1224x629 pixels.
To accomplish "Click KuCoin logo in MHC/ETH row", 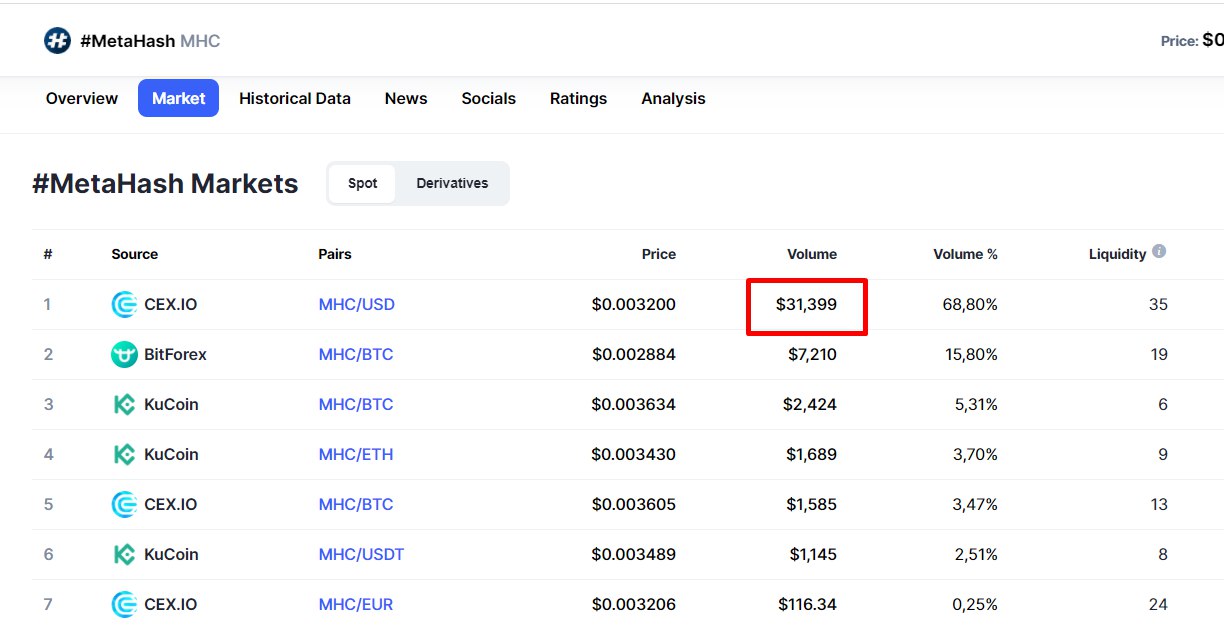I will point(124,454).
